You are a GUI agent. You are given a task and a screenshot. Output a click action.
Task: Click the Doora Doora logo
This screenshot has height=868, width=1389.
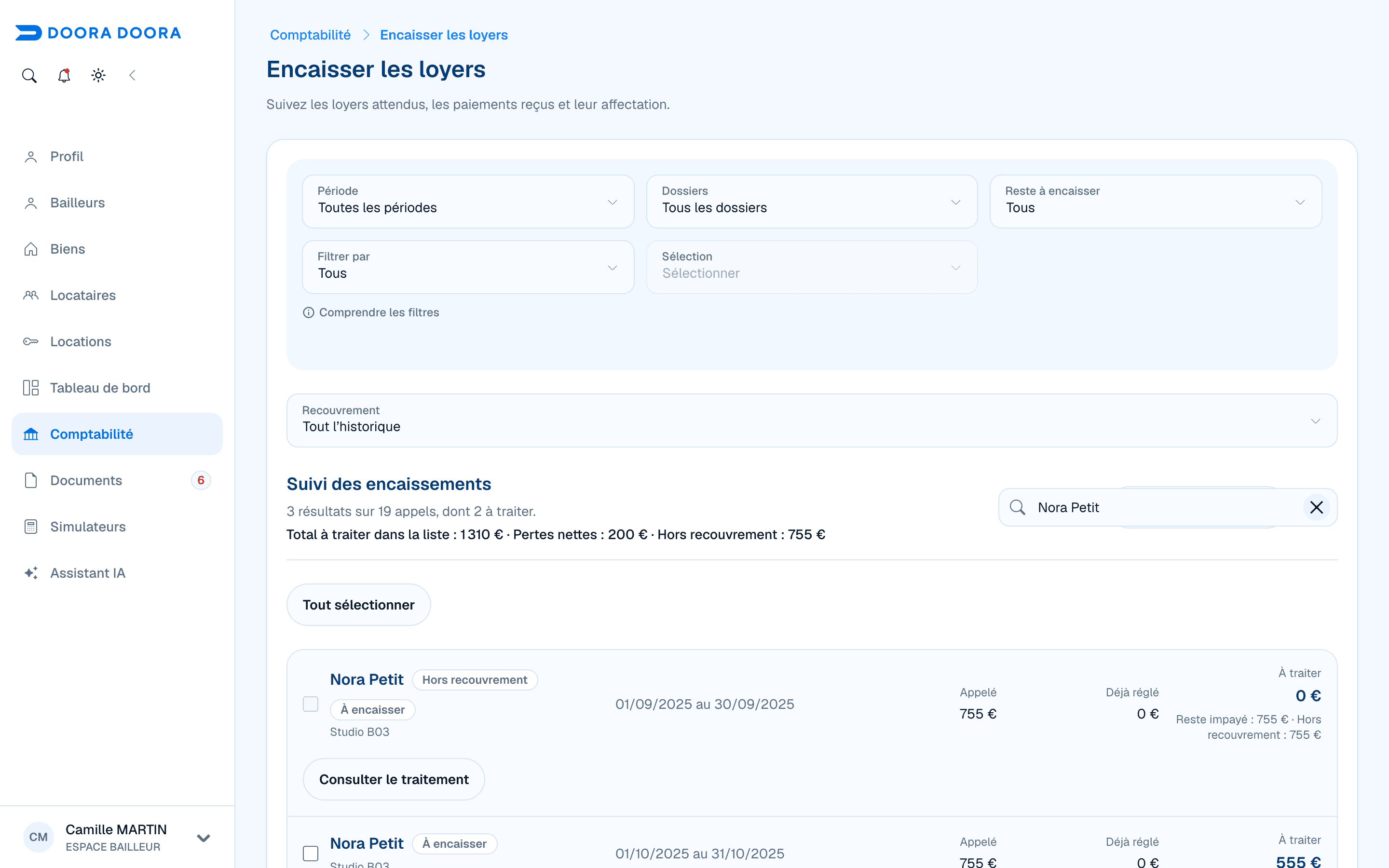tap(98, 33)
